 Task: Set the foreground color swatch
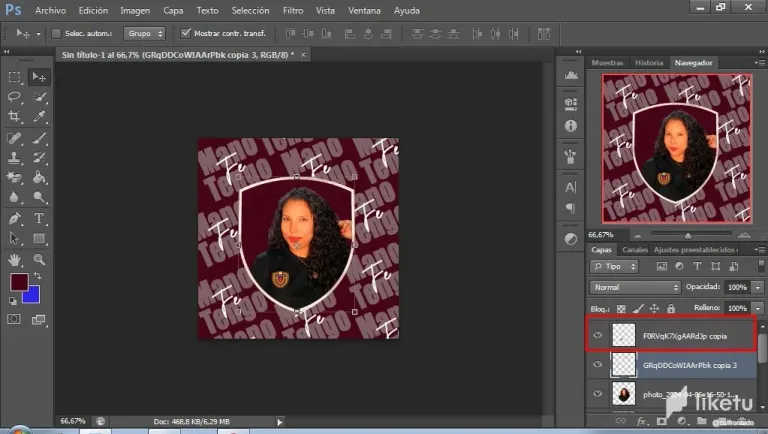pyautogui.click(x=19, y=282)
